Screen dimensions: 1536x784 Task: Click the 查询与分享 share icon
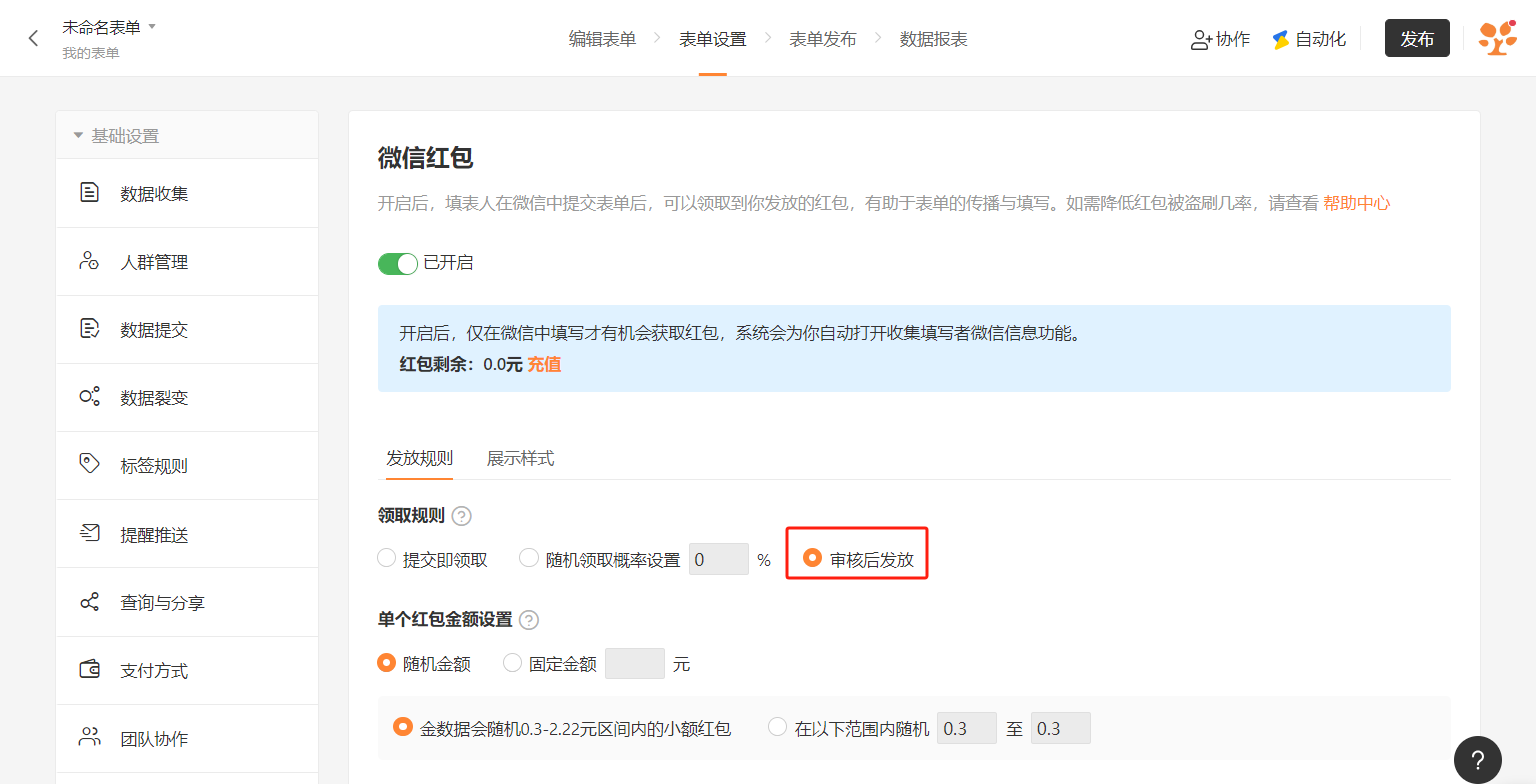89,602
